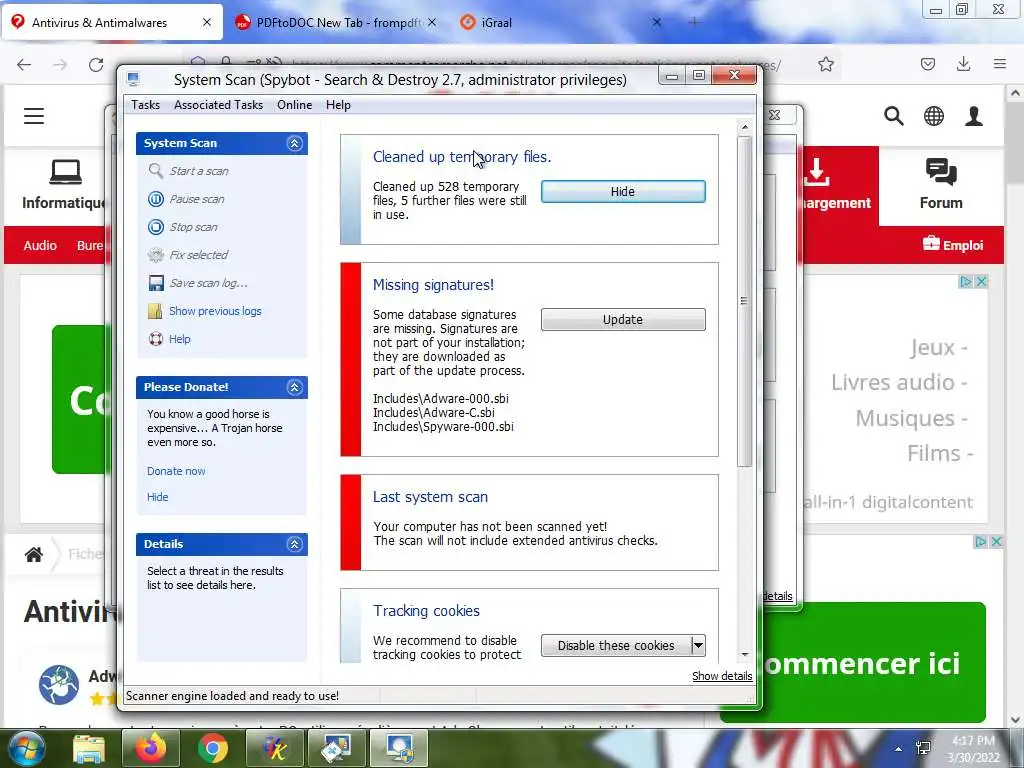Click the Stop scan icon
This screenshot has width=1024, height=768.
(x=155, y=227)
